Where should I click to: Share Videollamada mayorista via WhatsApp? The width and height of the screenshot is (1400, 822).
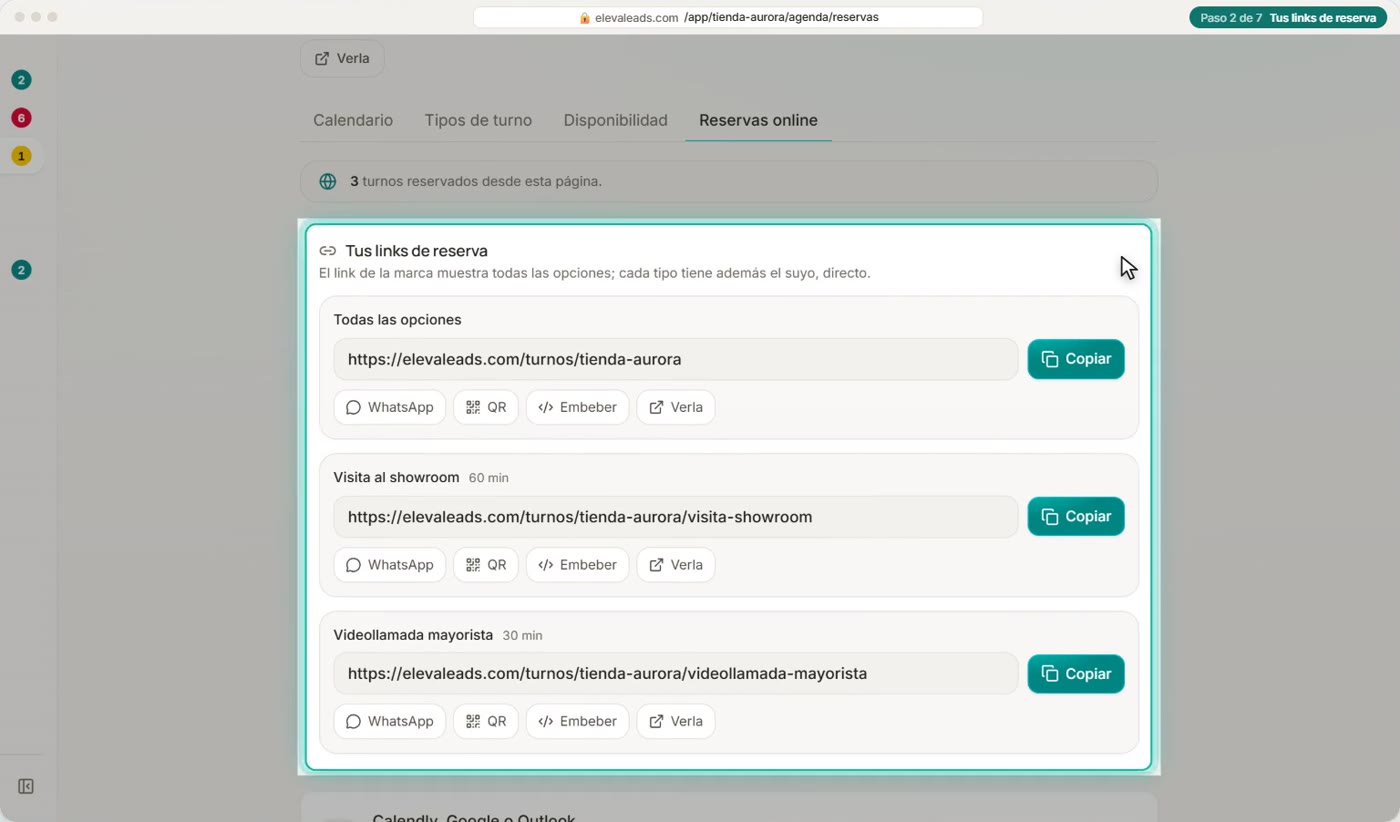point(389,721)
